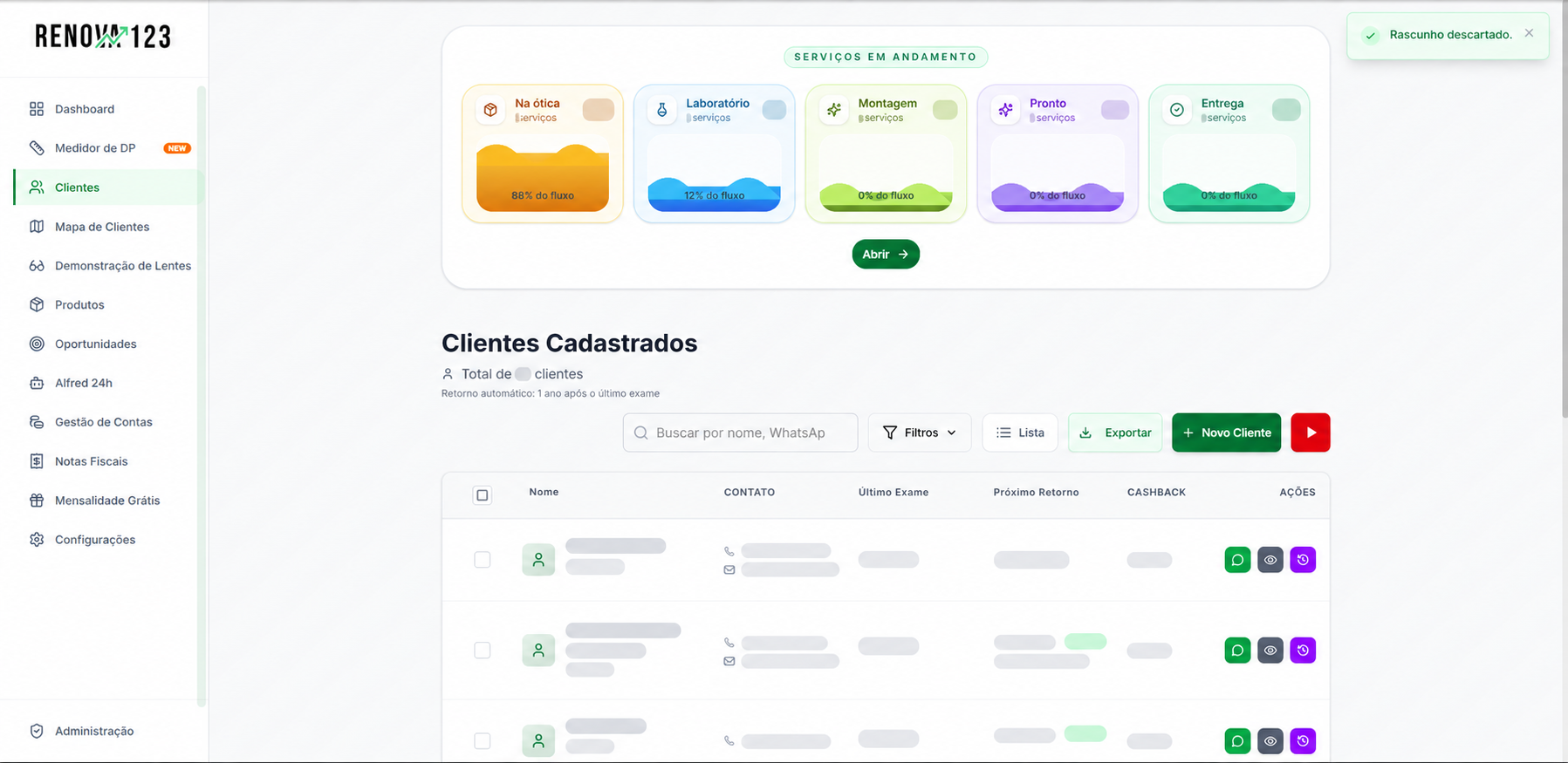Viewport: 1568px width, 763px height.
Task: Dismiss the Rascunho descartado notification
Action: pyautogui.click(x=1529, y=33)
